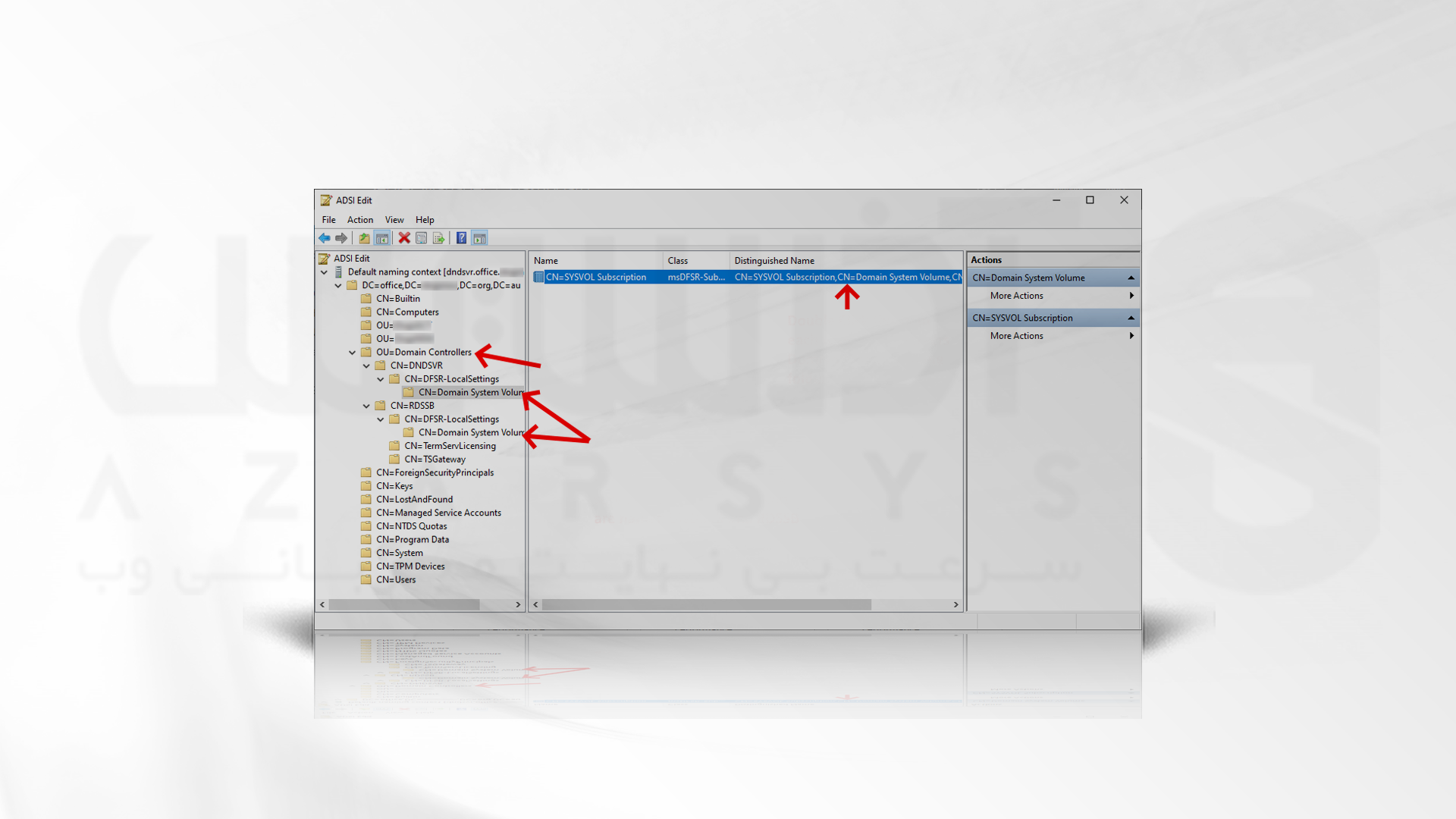Click the server icon beside Default naming context

coord(338,271)
